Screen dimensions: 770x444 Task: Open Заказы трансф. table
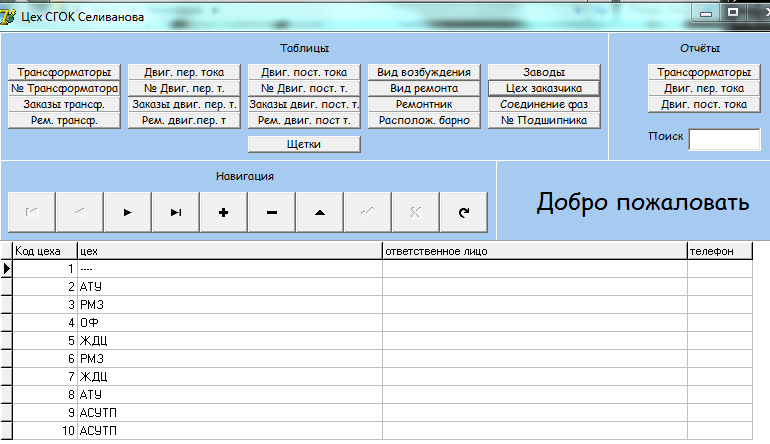pos(64,104)
